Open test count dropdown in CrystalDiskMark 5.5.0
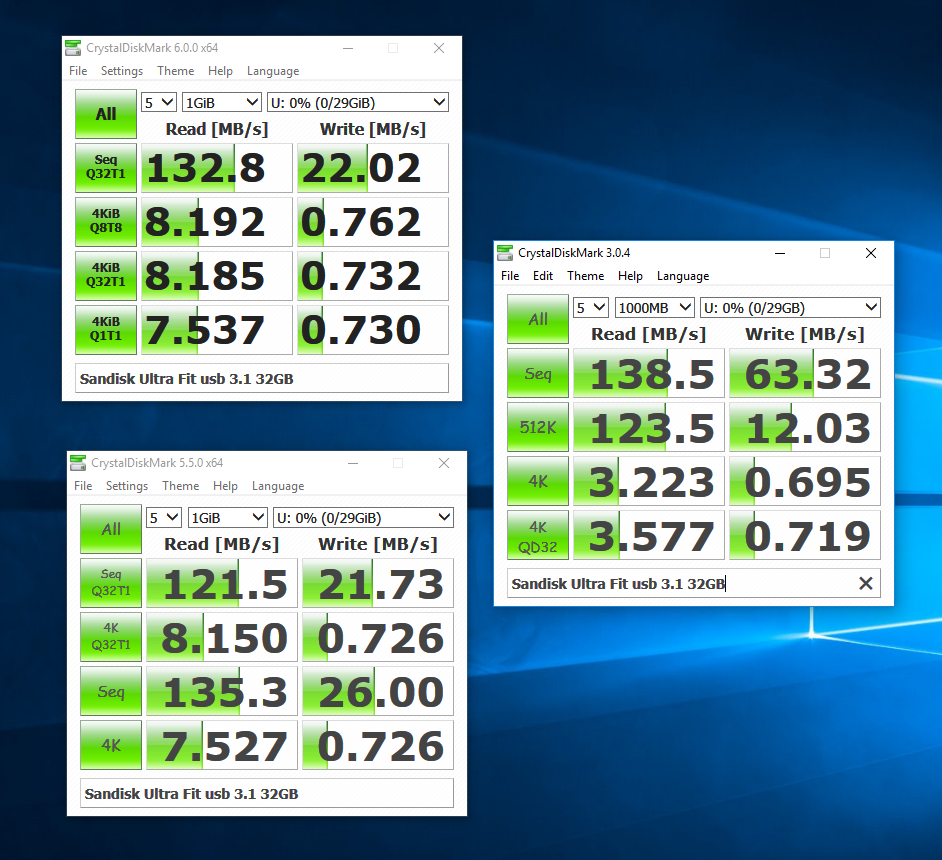The width and height of the screenshot is (942, 860). tap(163, 517)
